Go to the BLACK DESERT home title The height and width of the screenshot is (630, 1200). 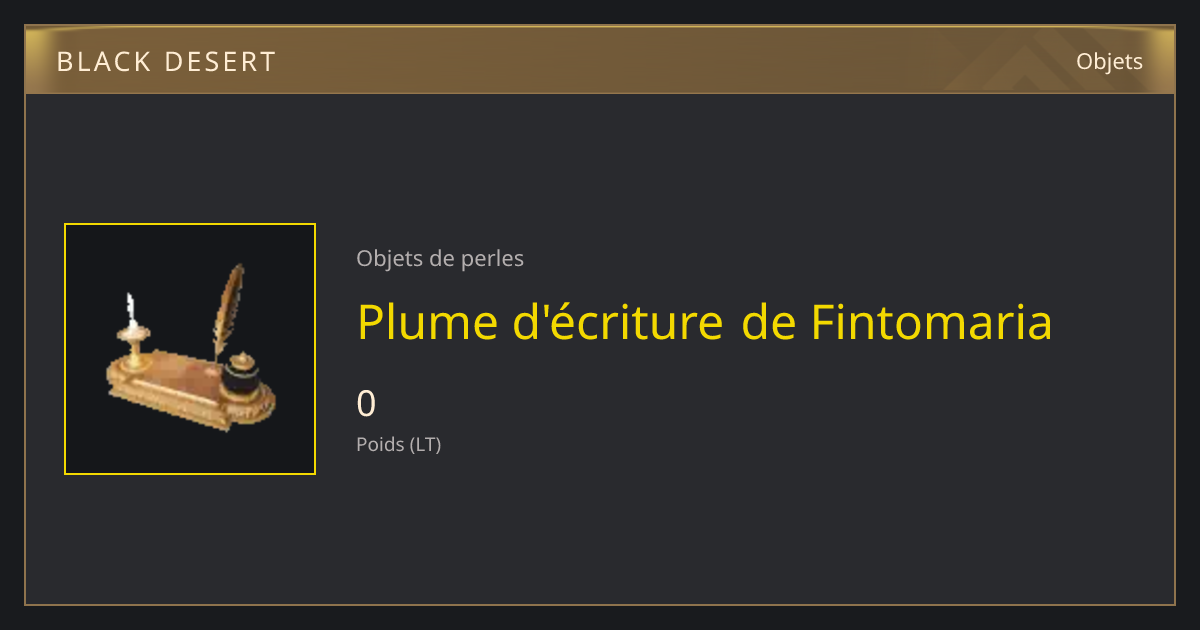pos(166,62)
